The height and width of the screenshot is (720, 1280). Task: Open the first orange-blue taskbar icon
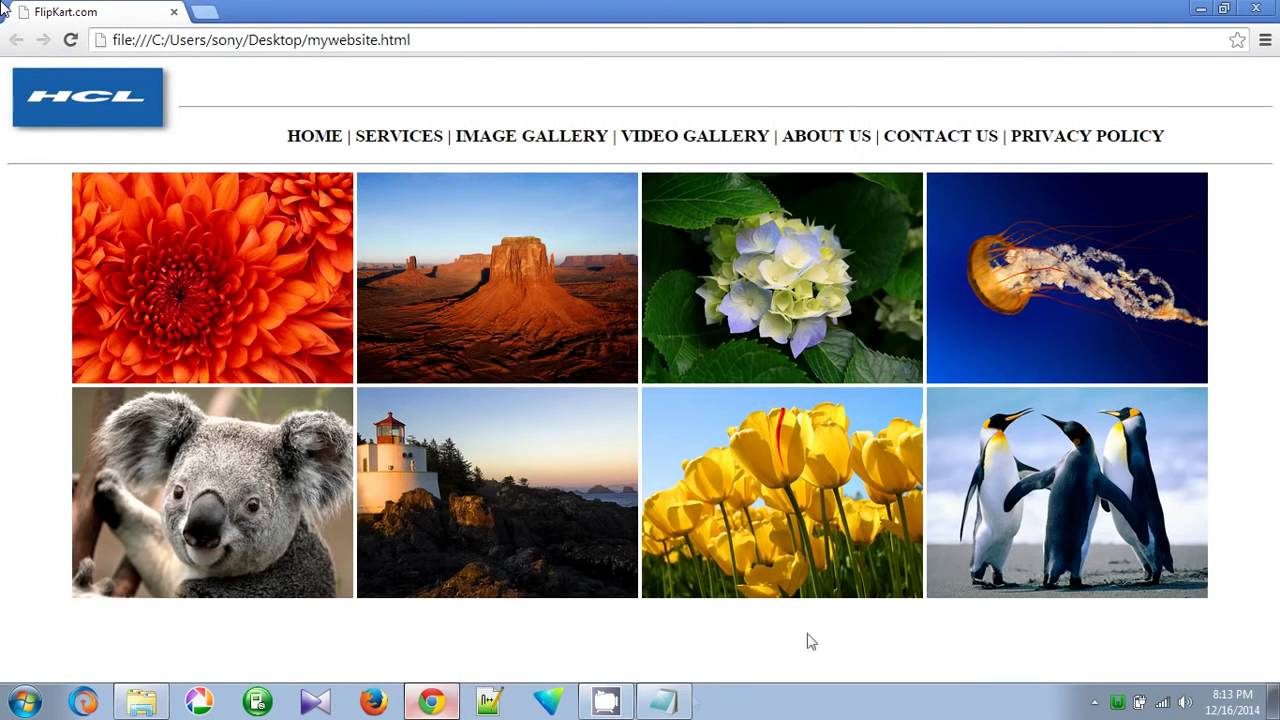(x=83, y=702)
